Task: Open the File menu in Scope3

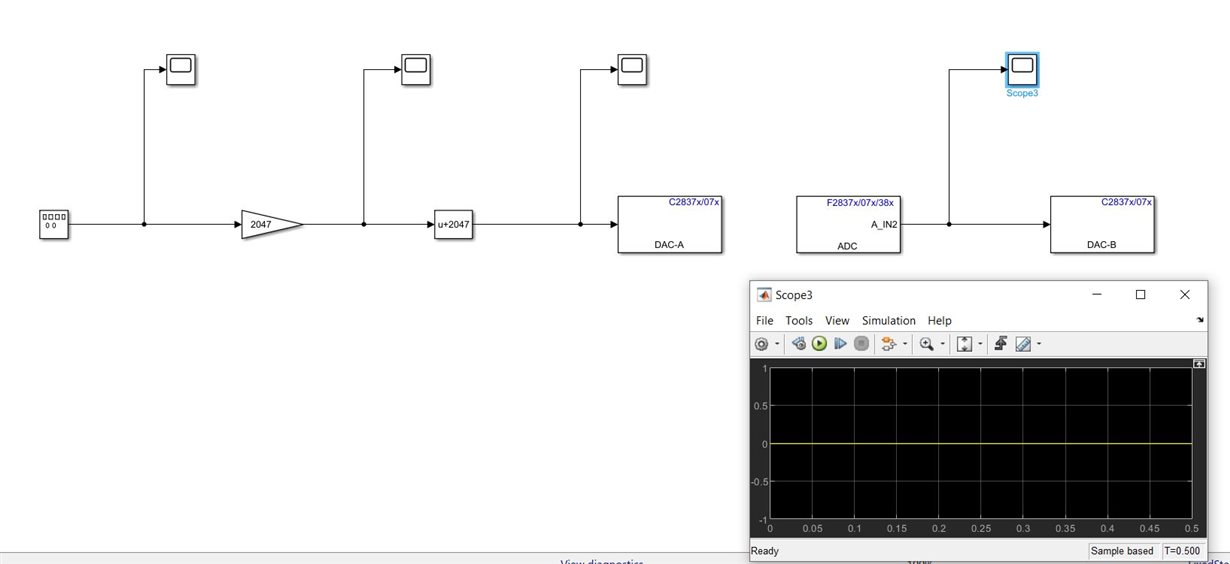Action: click(765, 320)
